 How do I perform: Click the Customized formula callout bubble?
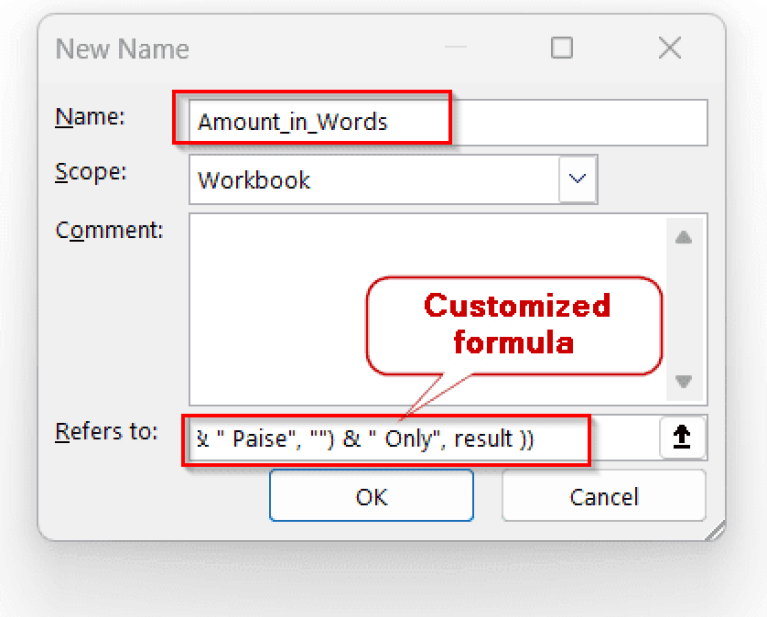pyautogui.click(x=515, y=324)
